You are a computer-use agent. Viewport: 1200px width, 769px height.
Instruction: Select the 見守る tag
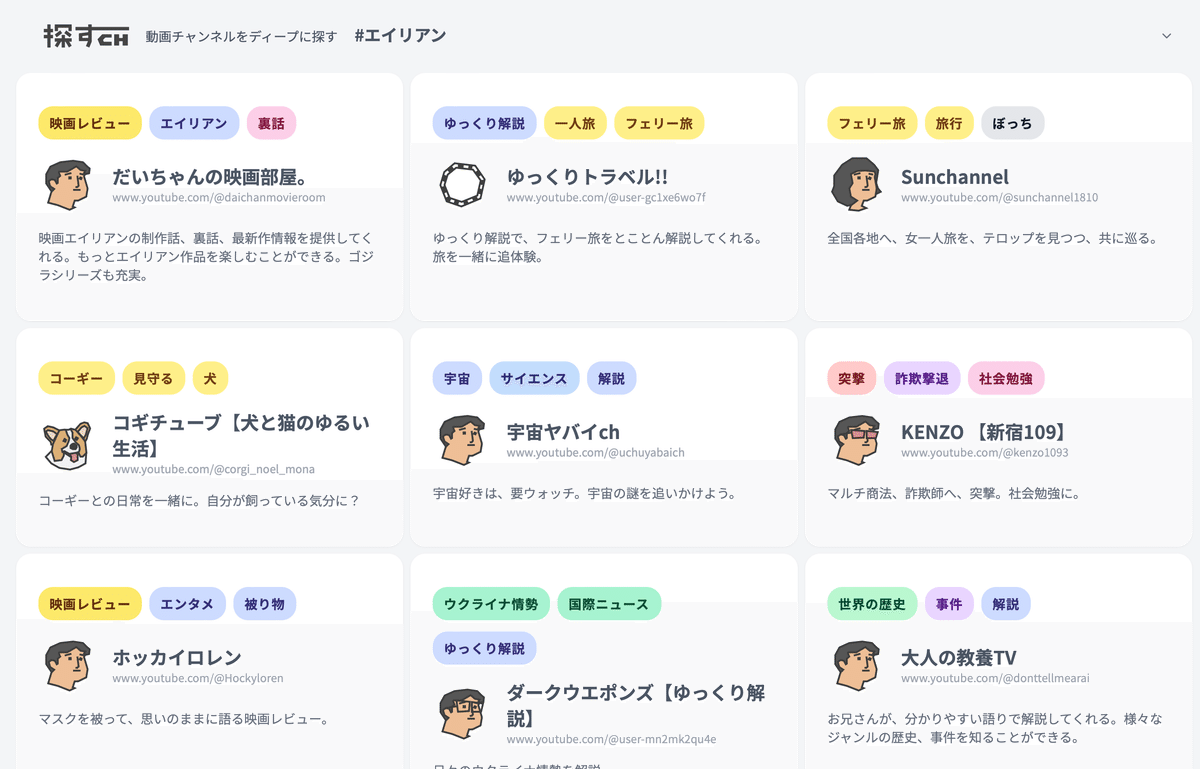coord(153,378)
